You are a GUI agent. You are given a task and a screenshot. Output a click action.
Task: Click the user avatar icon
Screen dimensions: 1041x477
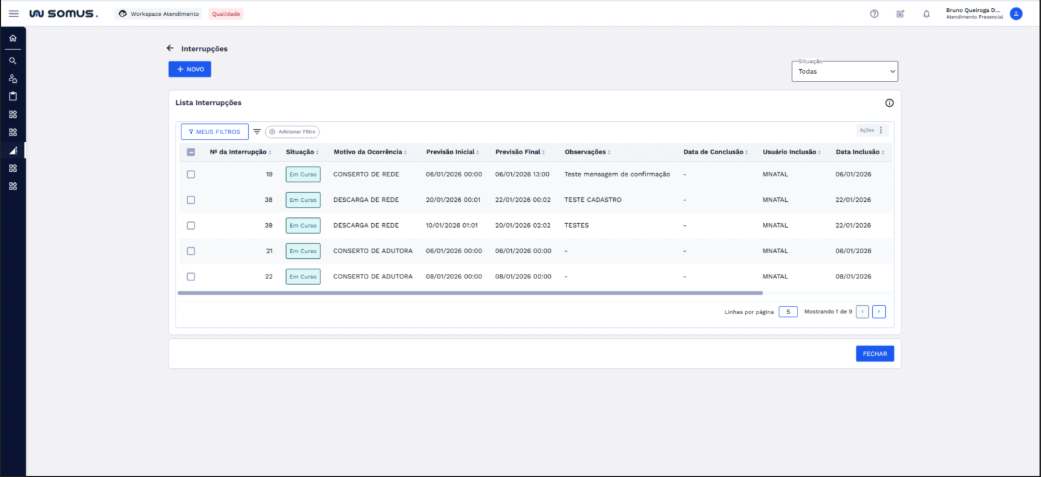1016,14
